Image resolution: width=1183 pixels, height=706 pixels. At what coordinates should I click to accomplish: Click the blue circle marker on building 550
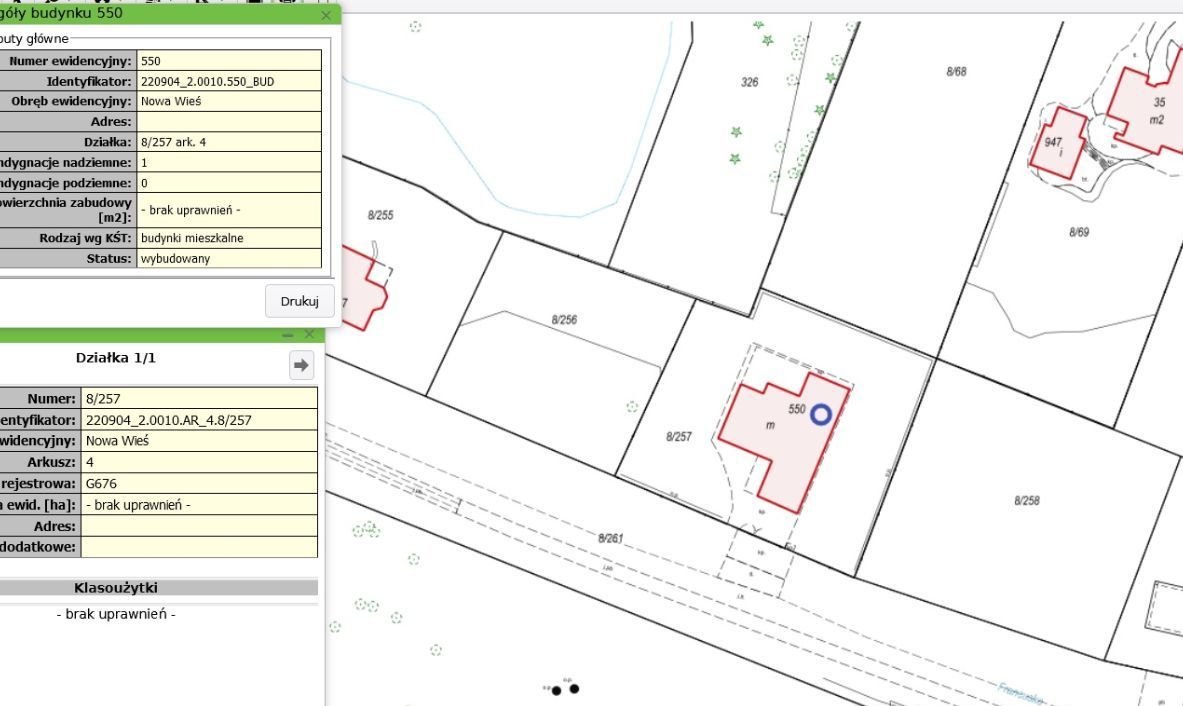coord(821,415)
